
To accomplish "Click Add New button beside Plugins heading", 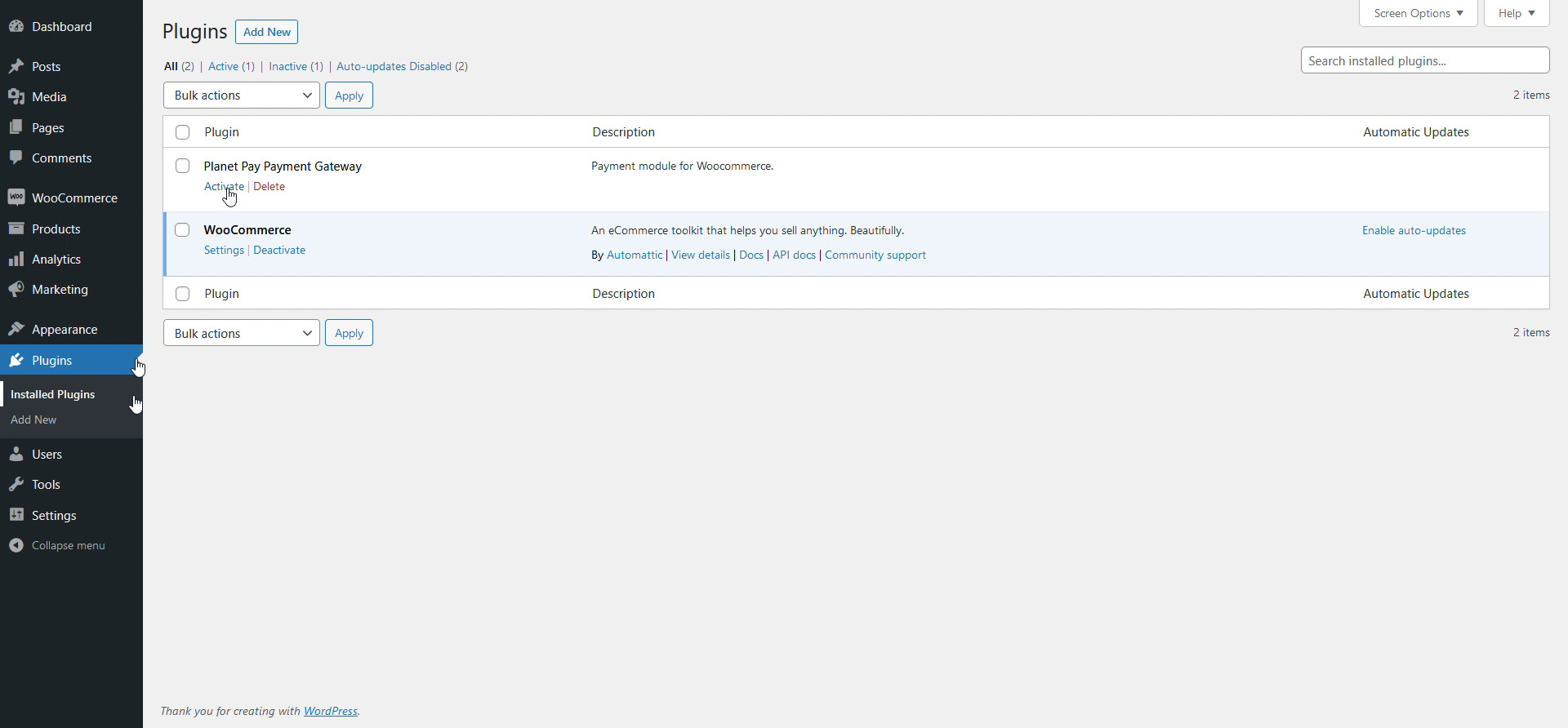I will click(x=266, y=32).
